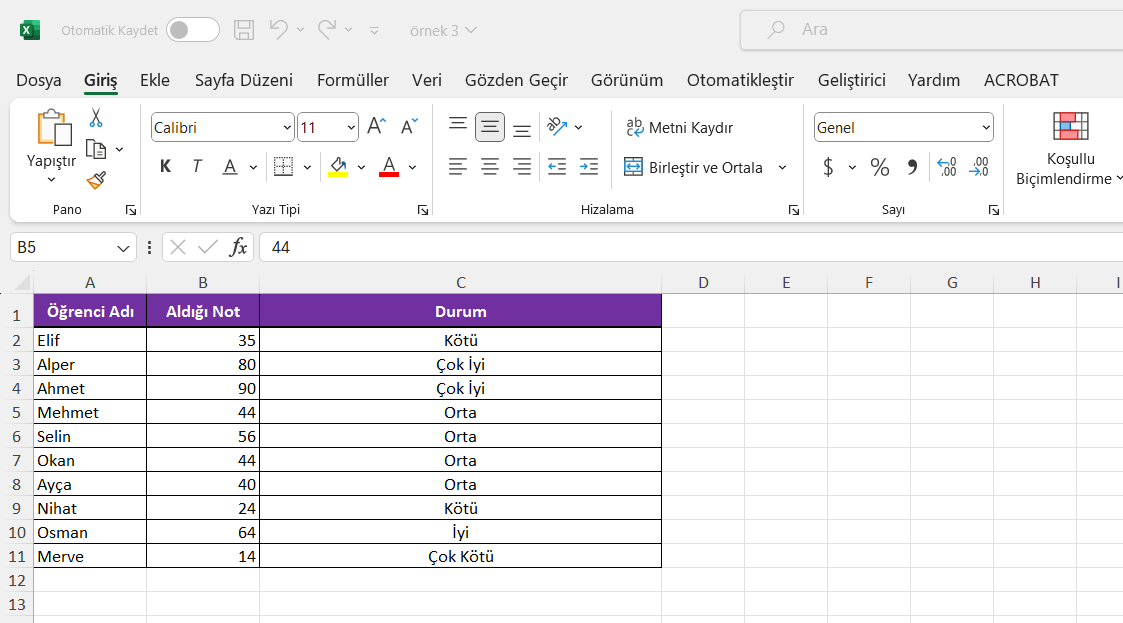1123x623 pixels.
Task: Switch to the ACROBAT tab
Action: [1021, 80]
